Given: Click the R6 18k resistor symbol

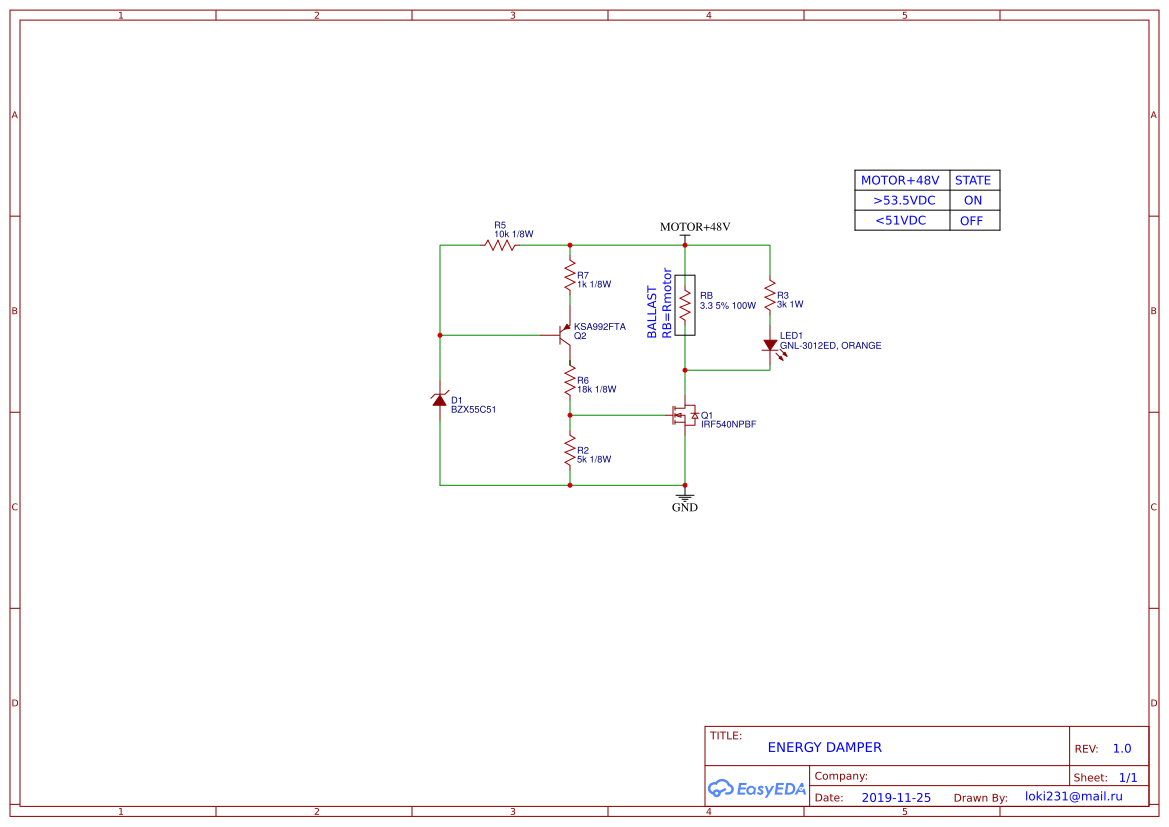Looking at the screenshot, I should pyautogui.click(x=570, y=380).
